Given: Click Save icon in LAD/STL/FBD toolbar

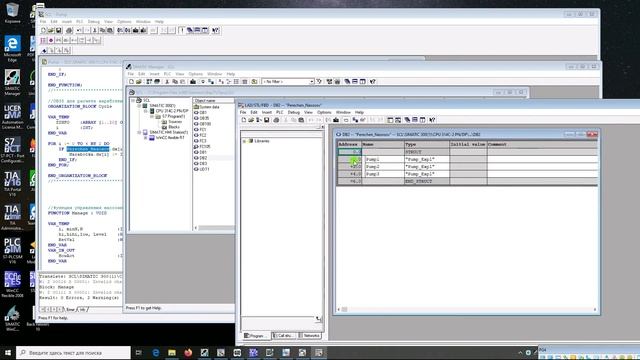Looking at the screenshot, I should point(267,120).
